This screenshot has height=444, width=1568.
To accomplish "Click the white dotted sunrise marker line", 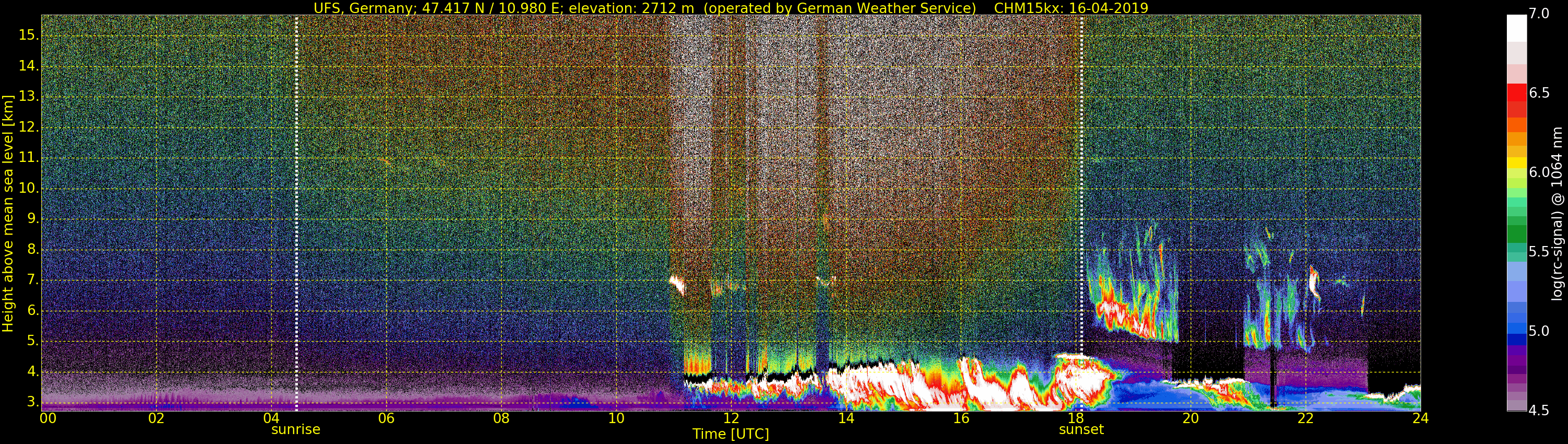I will tap(296, 213).
